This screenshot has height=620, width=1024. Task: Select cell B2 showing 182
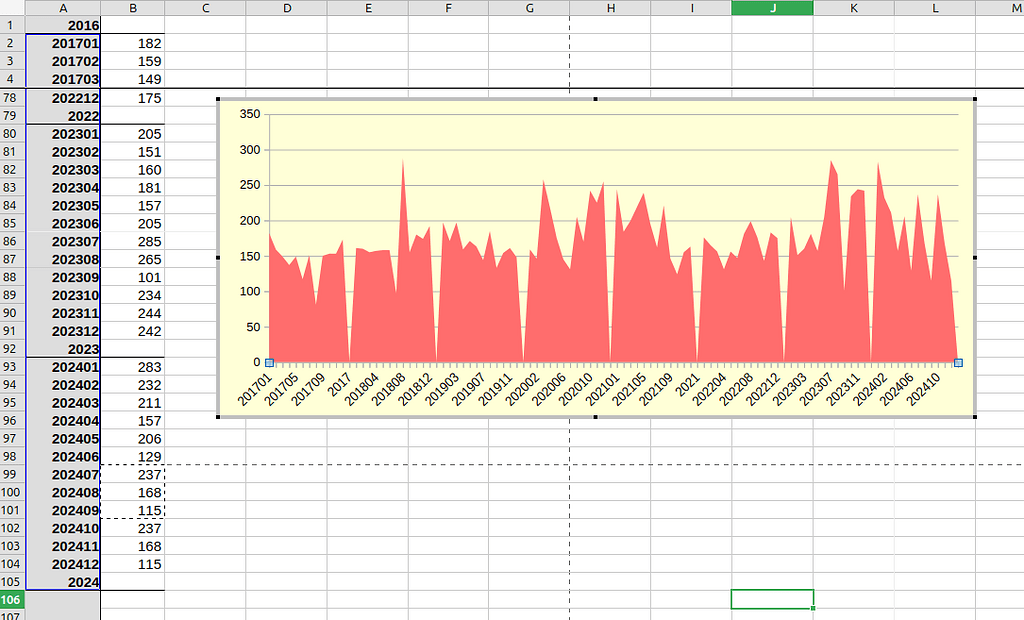point(132,43)
